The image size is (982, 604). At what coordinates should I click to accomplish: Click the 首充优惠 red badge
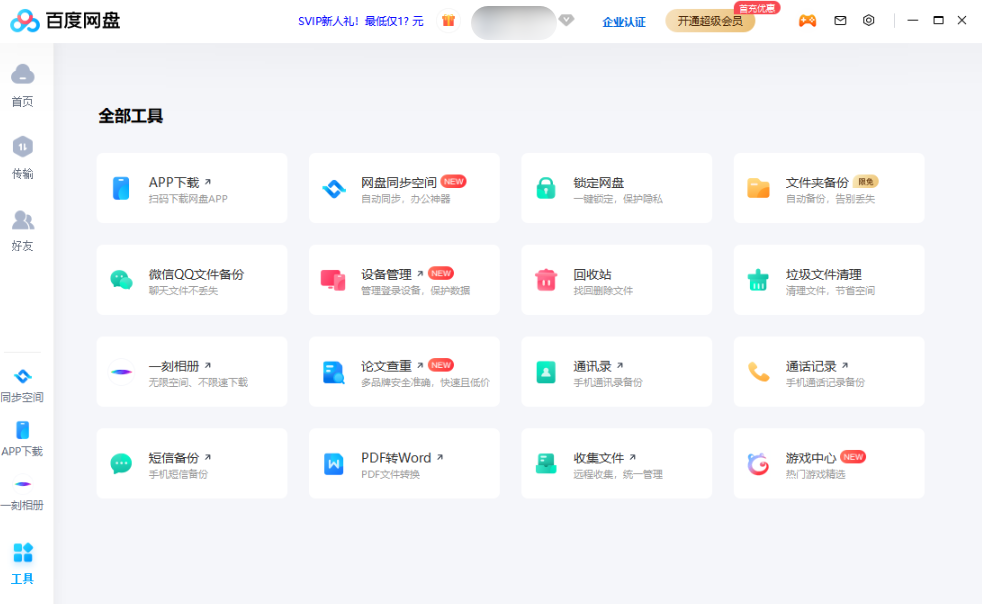757,8
